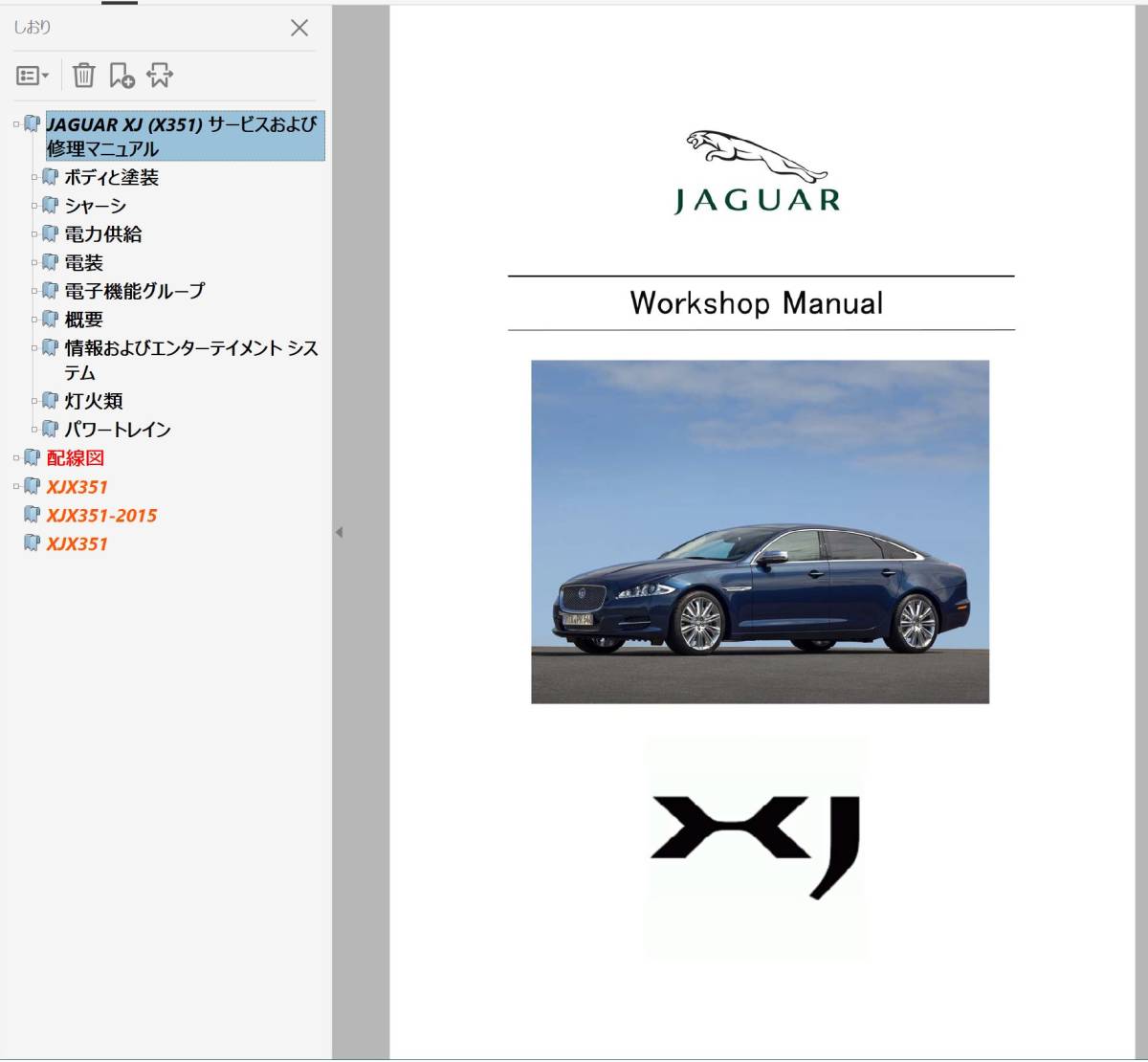Click the bookmark icon beside 電子機能グループ
The image size is (1148, 1062).
click(x=51, y=290)
